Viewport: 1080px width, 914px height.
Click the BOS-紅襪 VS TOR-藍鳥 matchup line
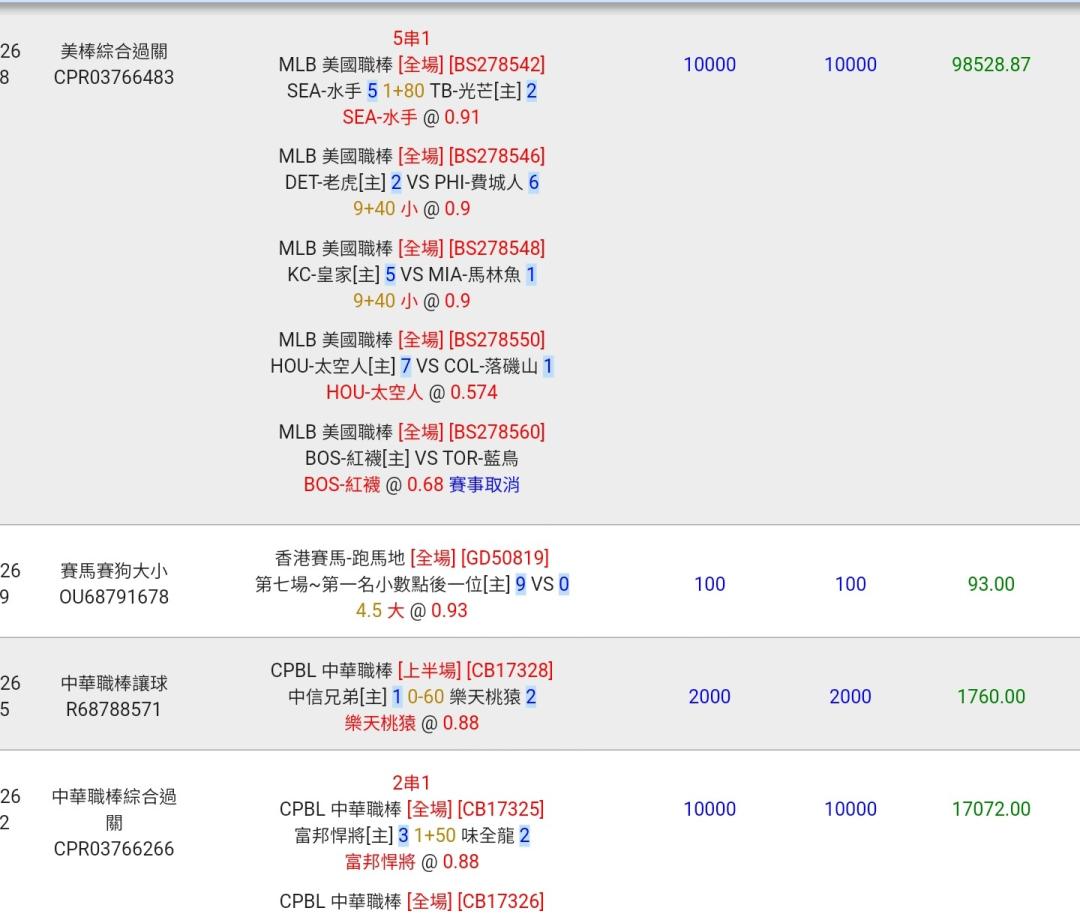tap(411, 458)
